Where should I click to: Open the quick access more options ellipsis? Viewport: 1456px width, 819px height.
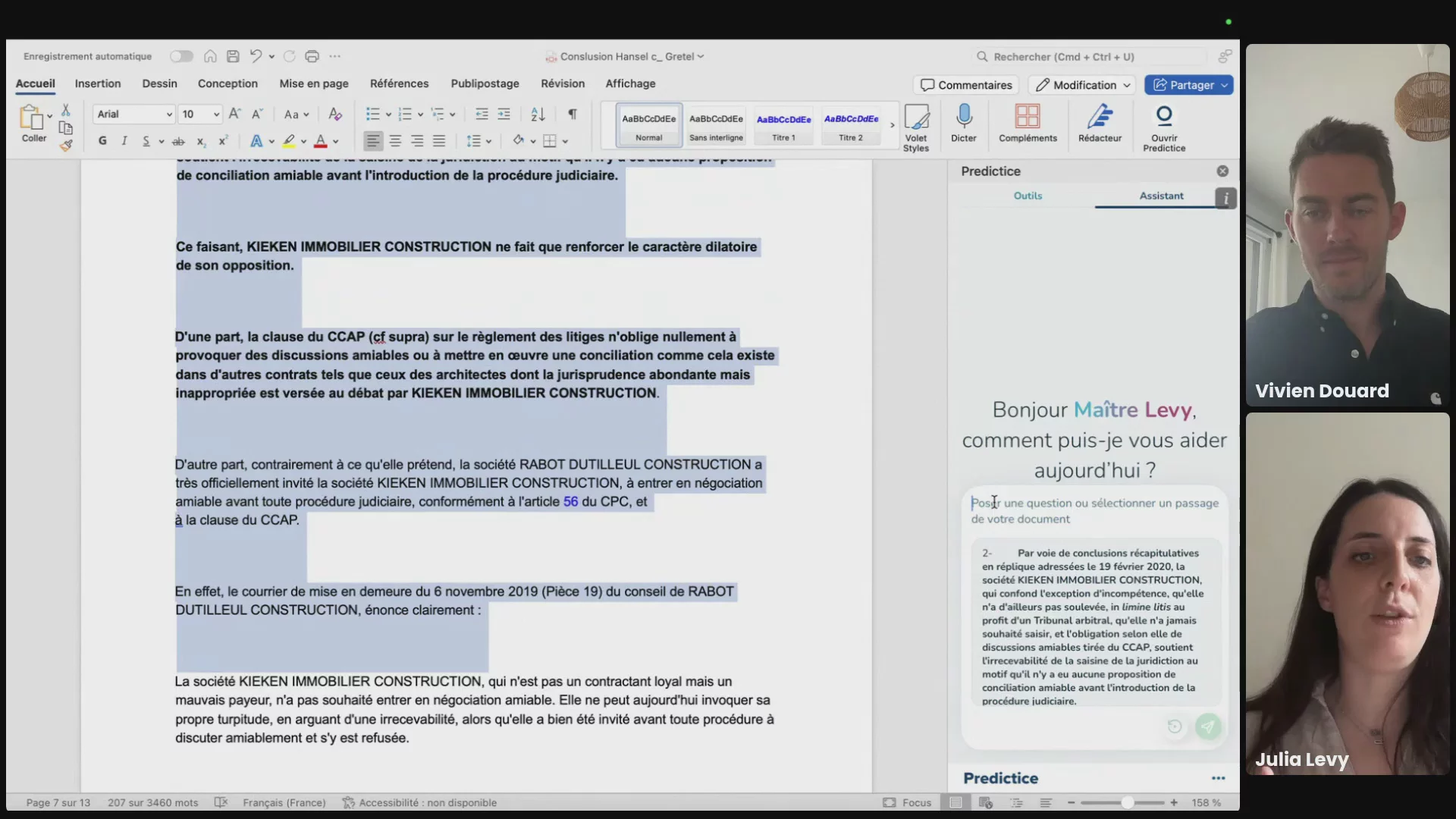pyautogui.click(x=334, y=56)
